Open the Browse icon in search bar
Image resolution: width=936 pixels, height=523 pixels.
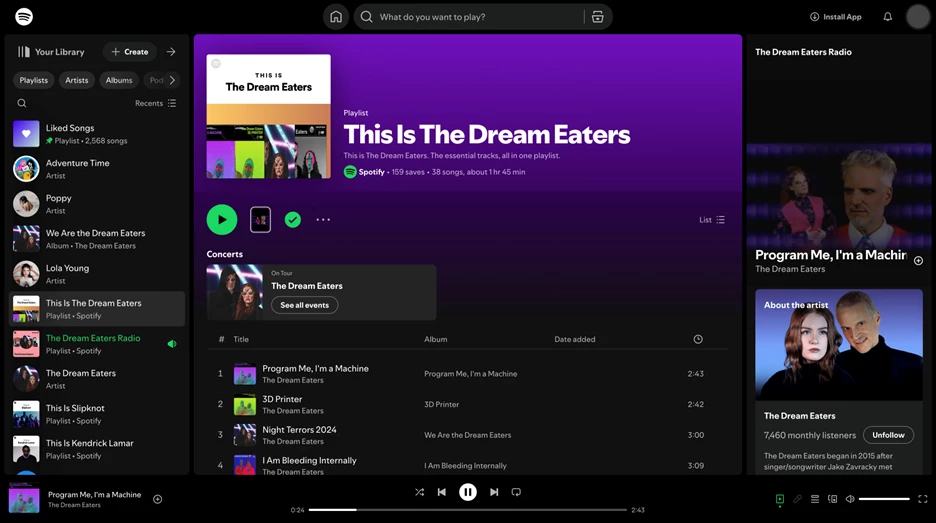tap(598, 17)
